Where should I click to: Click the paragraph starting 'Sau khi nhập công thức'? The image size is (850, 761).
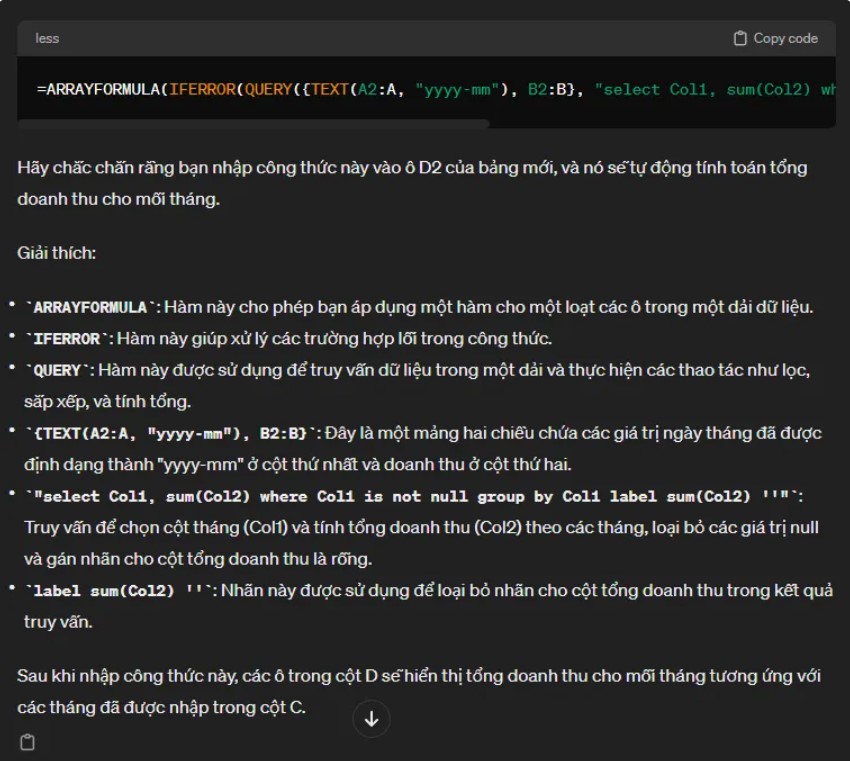pos(418,692)
